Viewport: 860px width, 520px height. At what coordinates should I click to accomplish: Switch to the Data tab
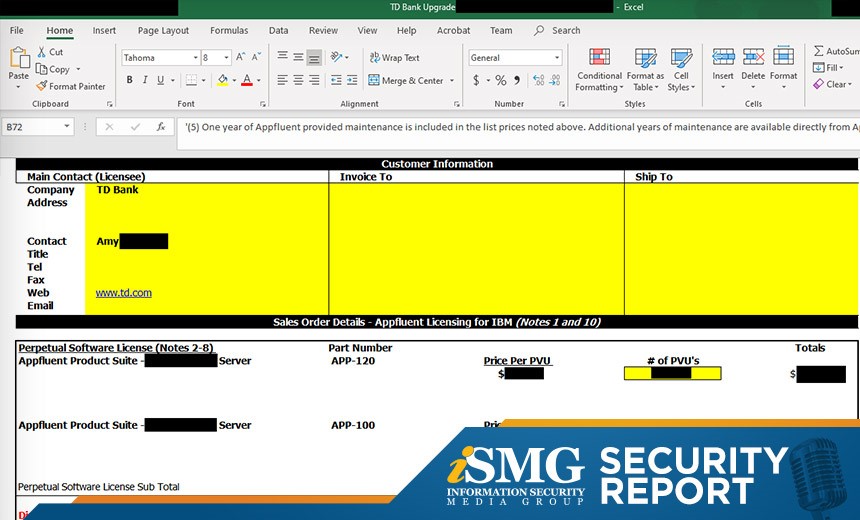click(x=279, y=31)
